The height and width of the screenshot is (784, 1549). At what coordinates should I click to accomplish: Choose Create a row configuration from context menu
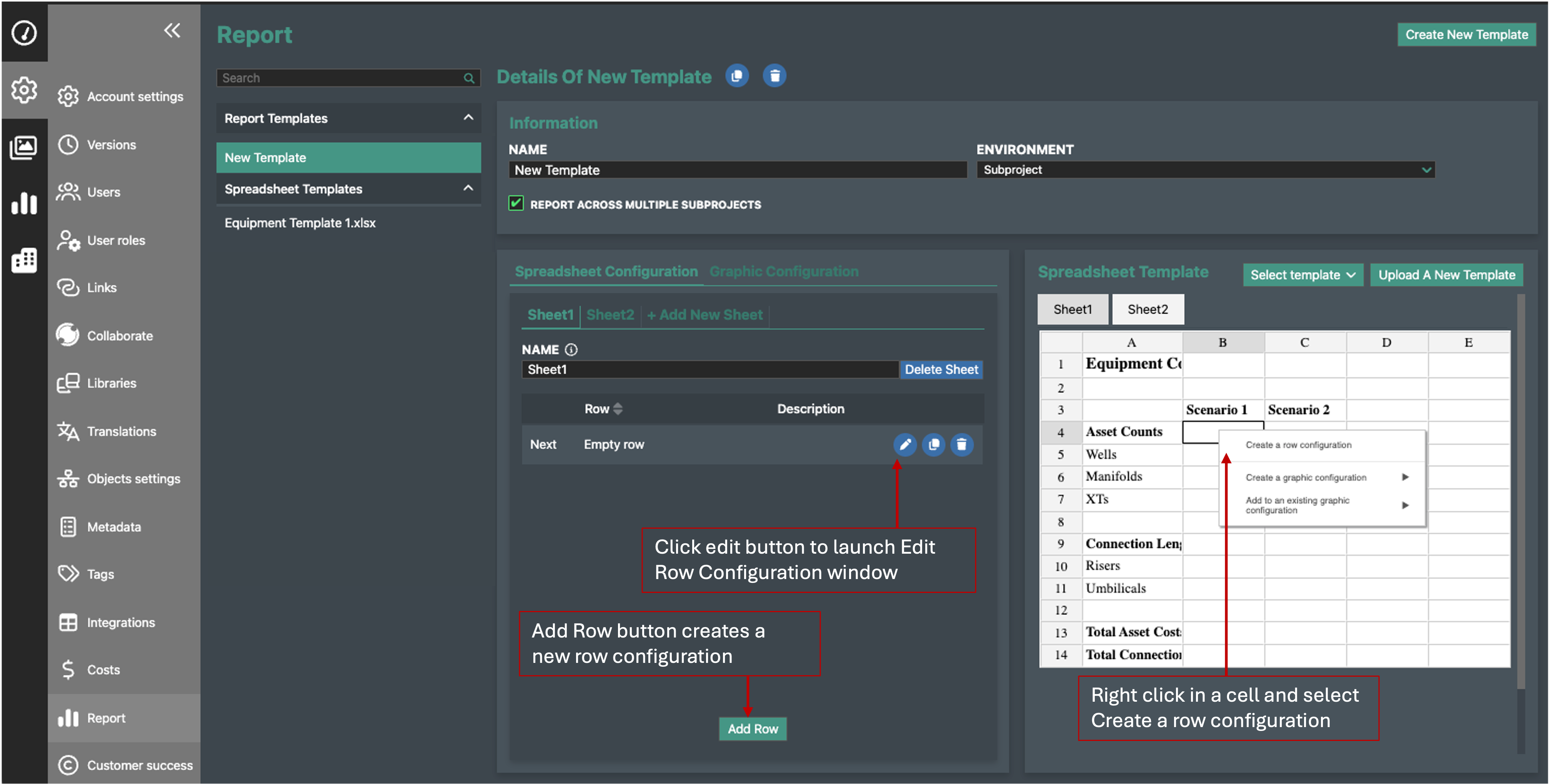[x=1299, y=444]
